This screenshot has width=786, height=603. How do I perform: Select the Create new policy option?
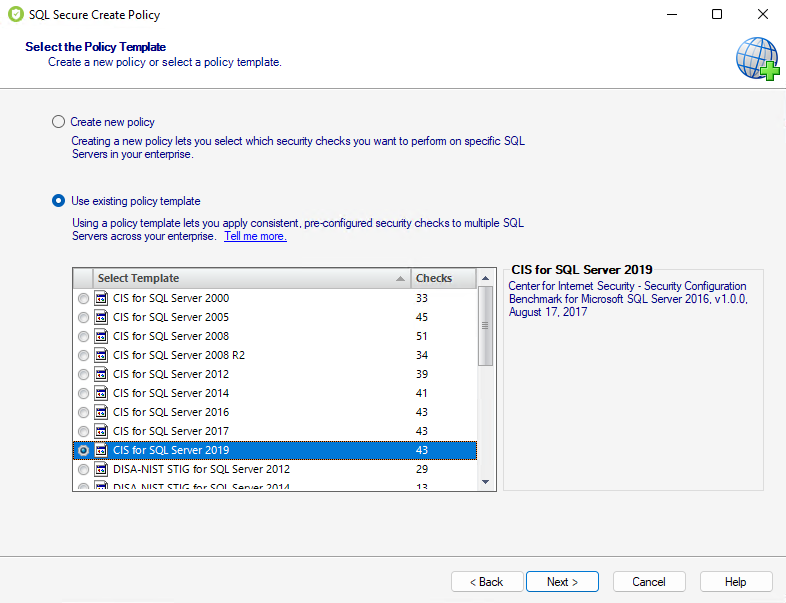(x=58, y=122)
